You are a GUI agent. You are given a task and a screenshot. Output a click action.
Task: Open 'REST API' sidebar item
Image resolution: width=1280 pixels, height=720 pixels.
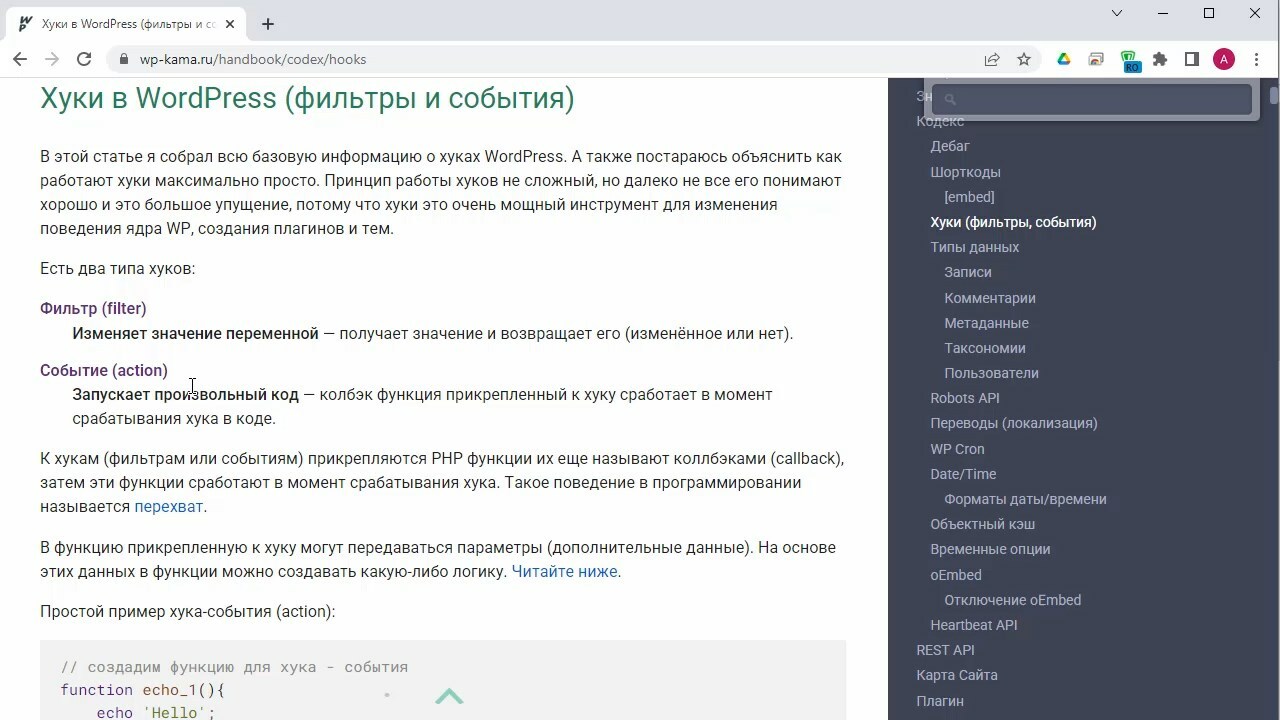point(945,650)
